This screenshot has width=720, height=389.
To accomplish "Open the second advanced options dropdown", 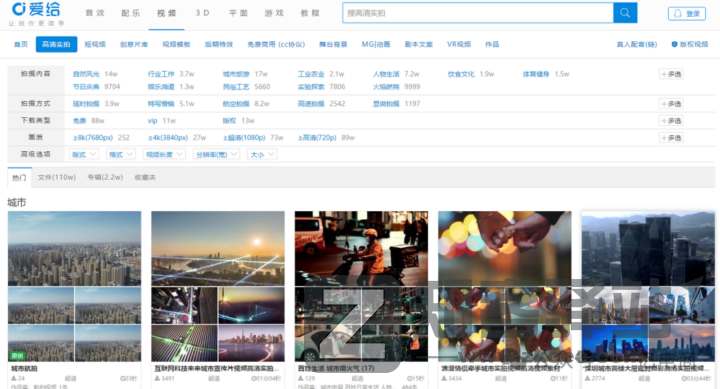I will pyautogui.click(x=121, y=154).
